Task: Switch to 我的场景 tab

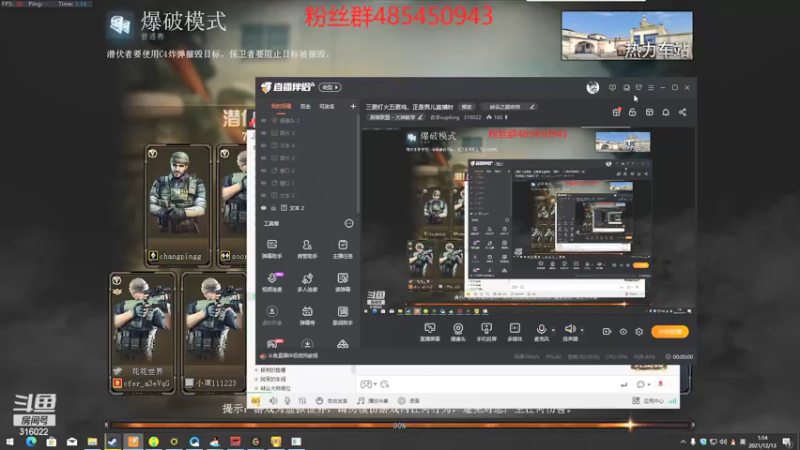Action: [x=281, y=107]
